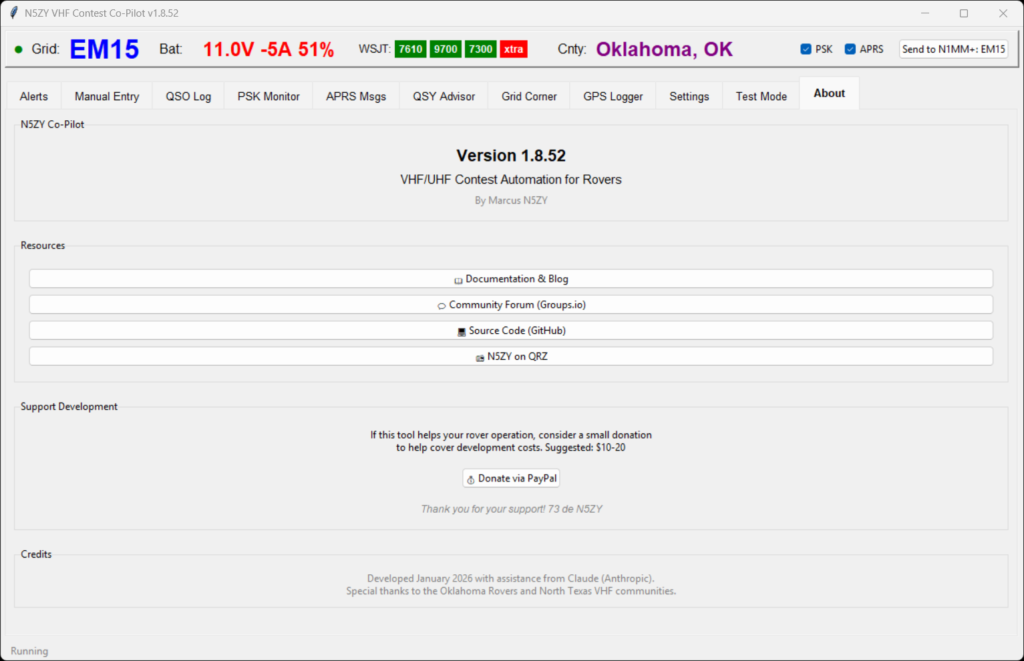Open the Settings tab

click(x=689, y=96)
